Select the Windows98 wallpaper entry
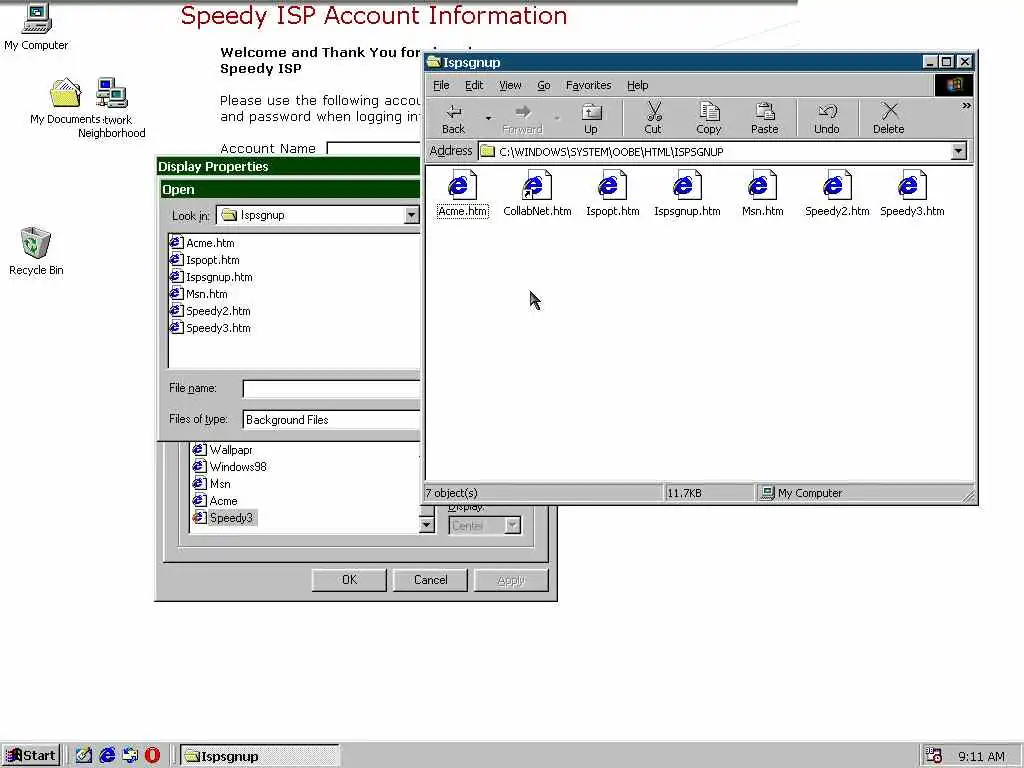1024x768 pixels. tap(229, 467)
